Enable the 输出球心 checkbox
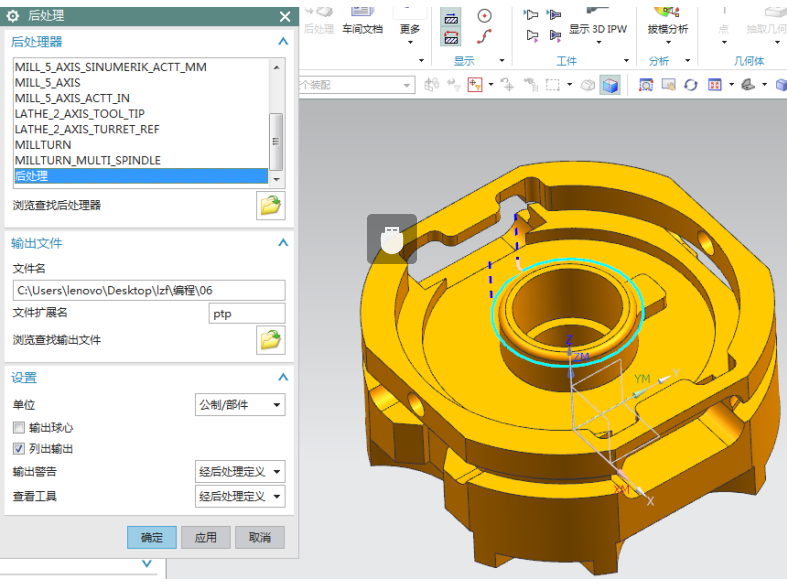Viewport: 787px width, 584px height. pyautogui.click(x=19, y=428)
